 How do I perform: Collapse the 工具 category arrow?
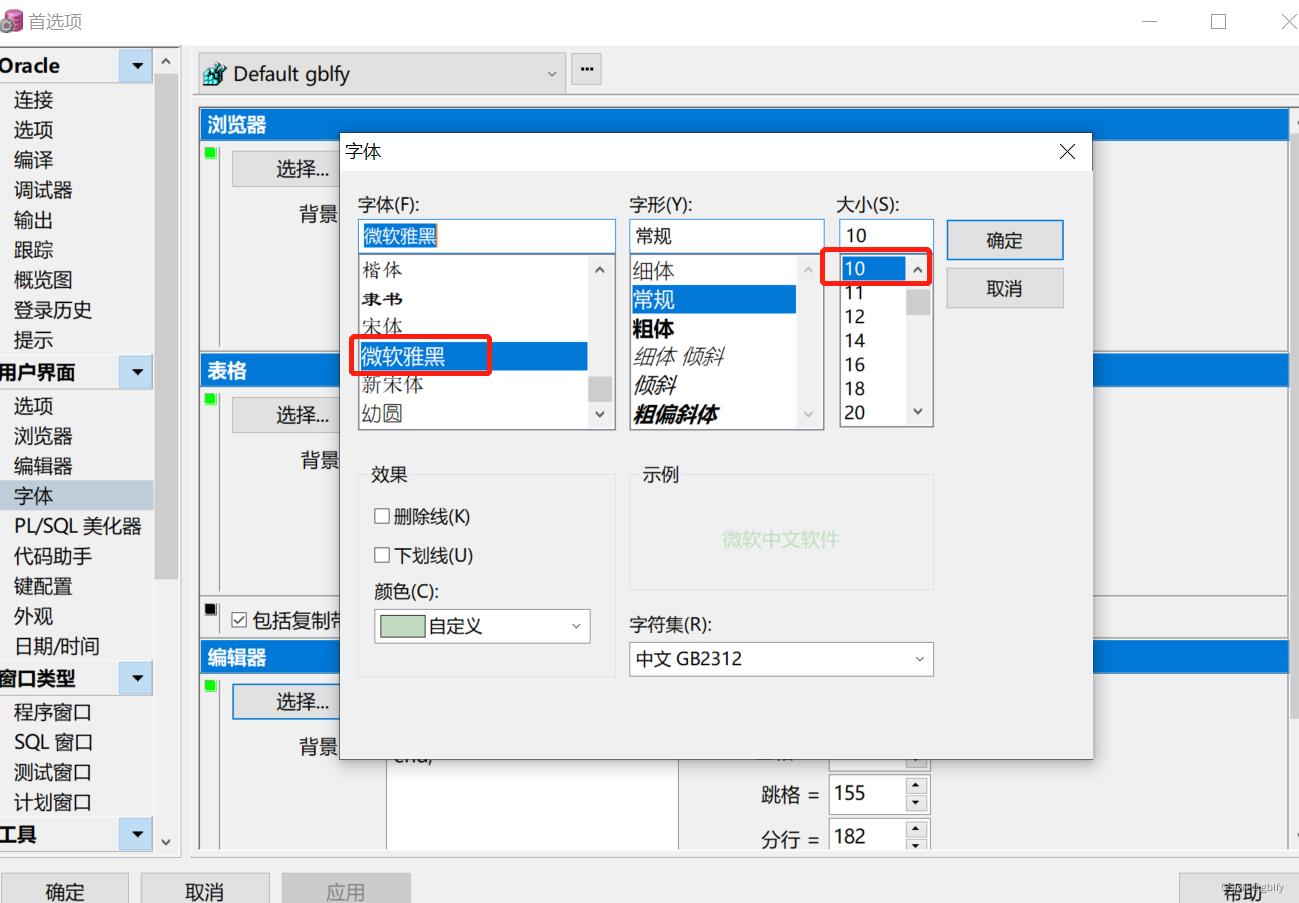pyautogui.click(x=136, y=833)
